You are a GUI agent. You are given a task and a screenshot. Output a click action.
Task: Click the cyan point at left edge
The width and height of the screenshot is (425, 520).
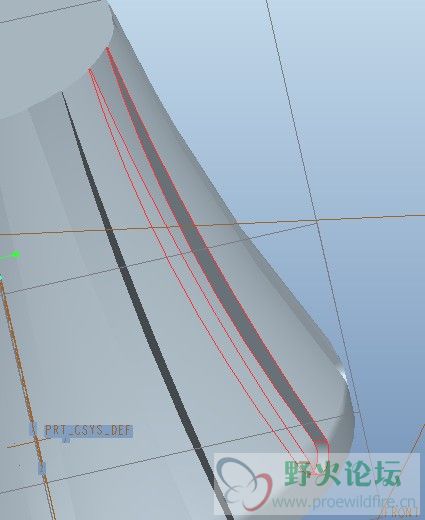[x=1, y=277]
